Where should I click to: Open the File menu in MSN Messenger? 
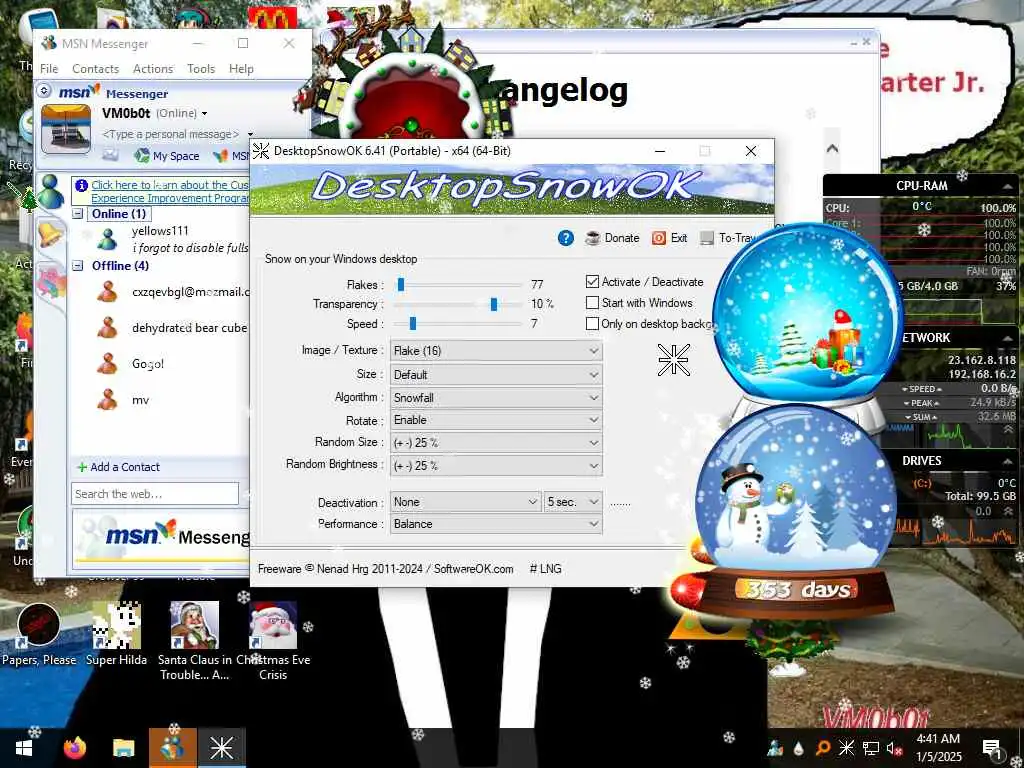tap(48, 69)
